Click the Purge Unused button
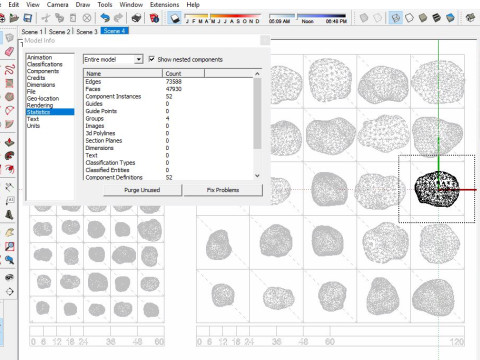Image resolution: width=480 pixels, height=360 pixels. 142,190
